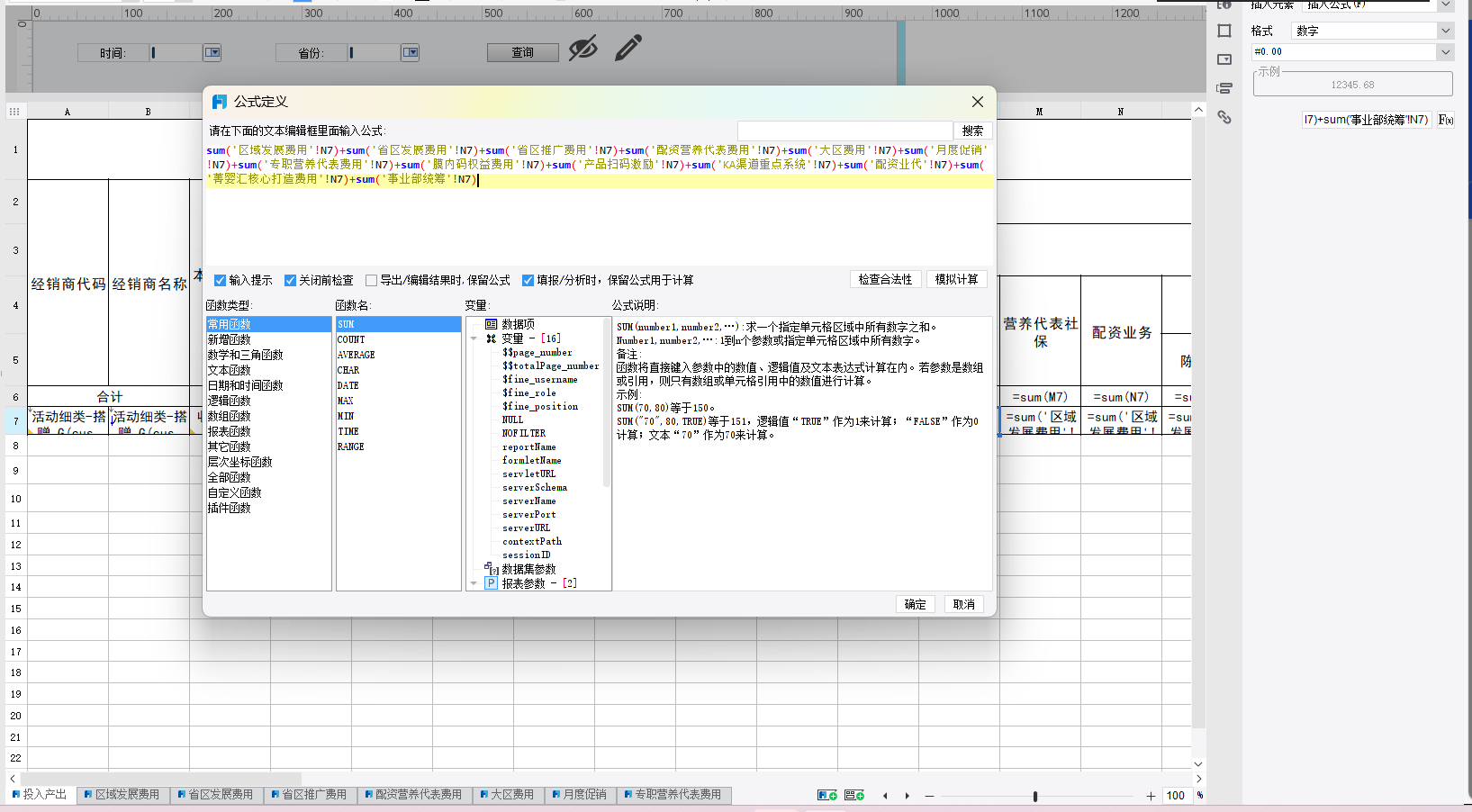Collapse the 报表参数 - [2] tree node
Viewport: 1472px width, 812px height.
474,583
